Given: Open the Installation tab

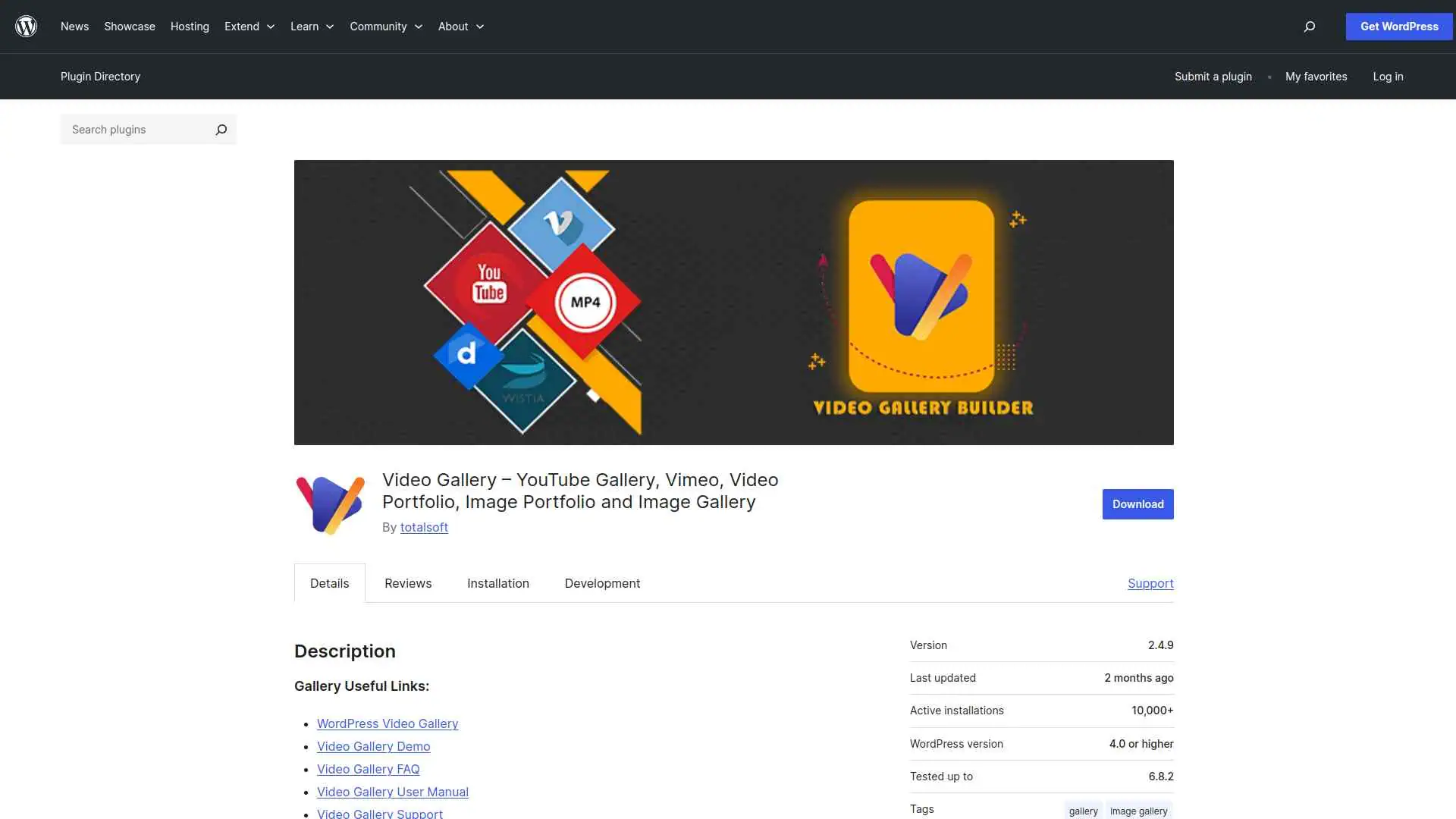Looking at the screenshot, I should tap(498, 583).
